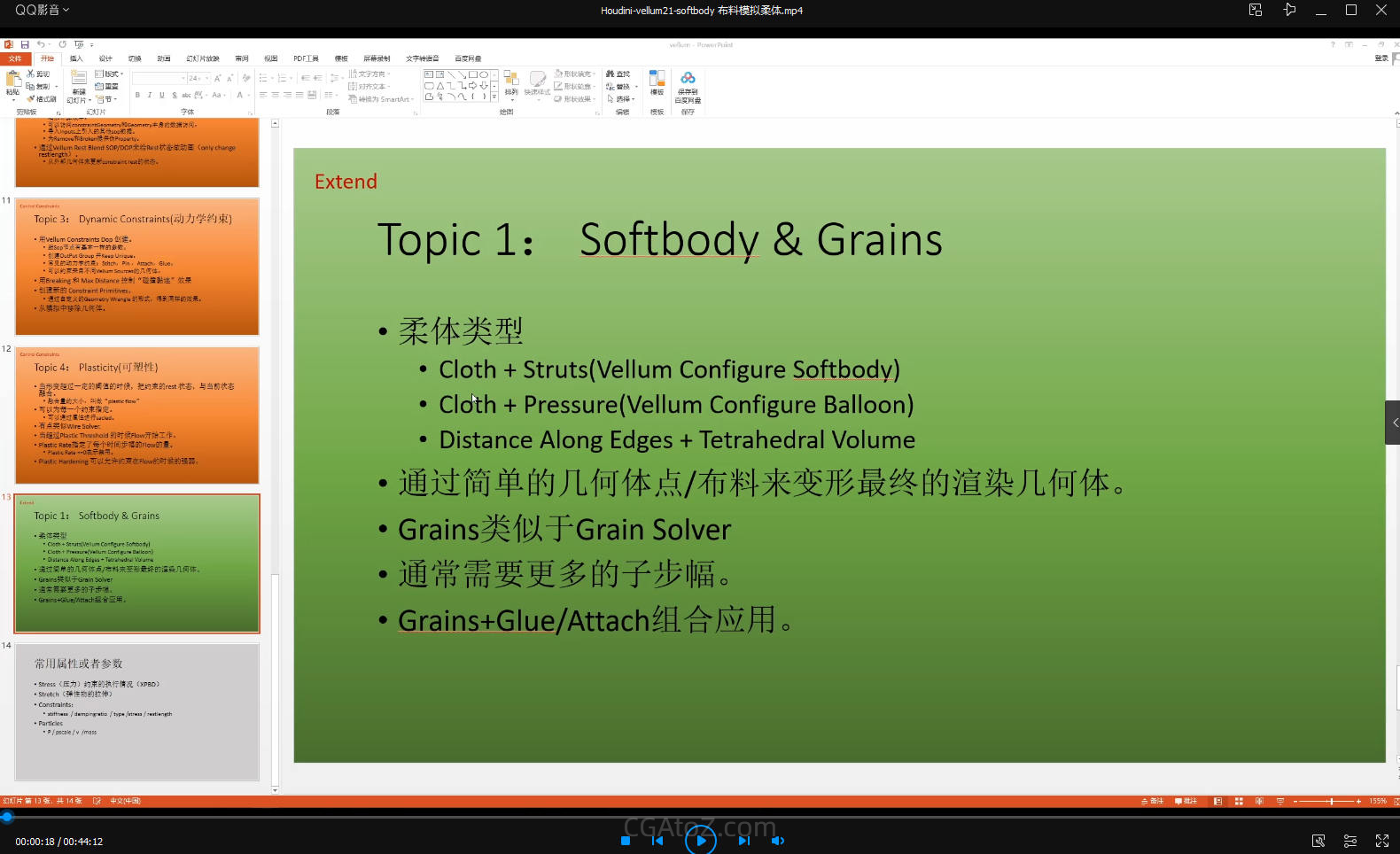This screenshot has width=1400, height=854.
Task: Go back to the previous video
Action: point(657,841)
